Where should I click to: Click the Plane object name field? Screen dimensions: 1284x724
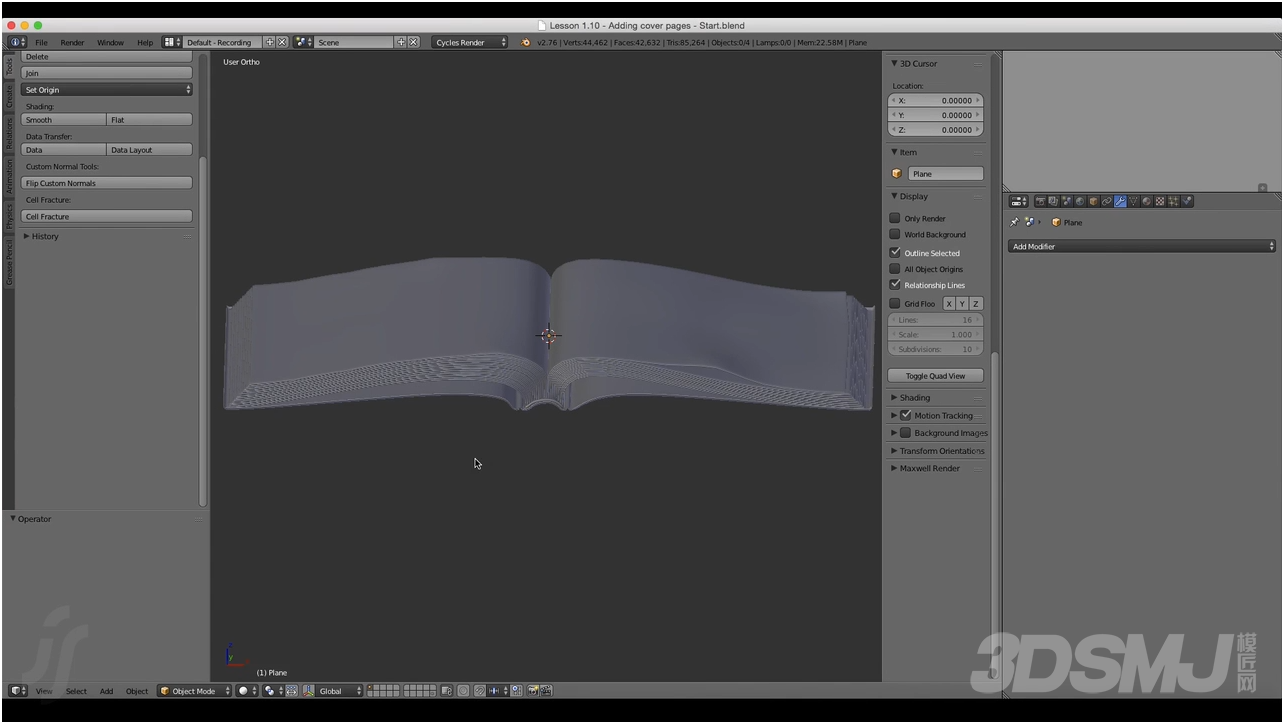[x=945, y=174]
